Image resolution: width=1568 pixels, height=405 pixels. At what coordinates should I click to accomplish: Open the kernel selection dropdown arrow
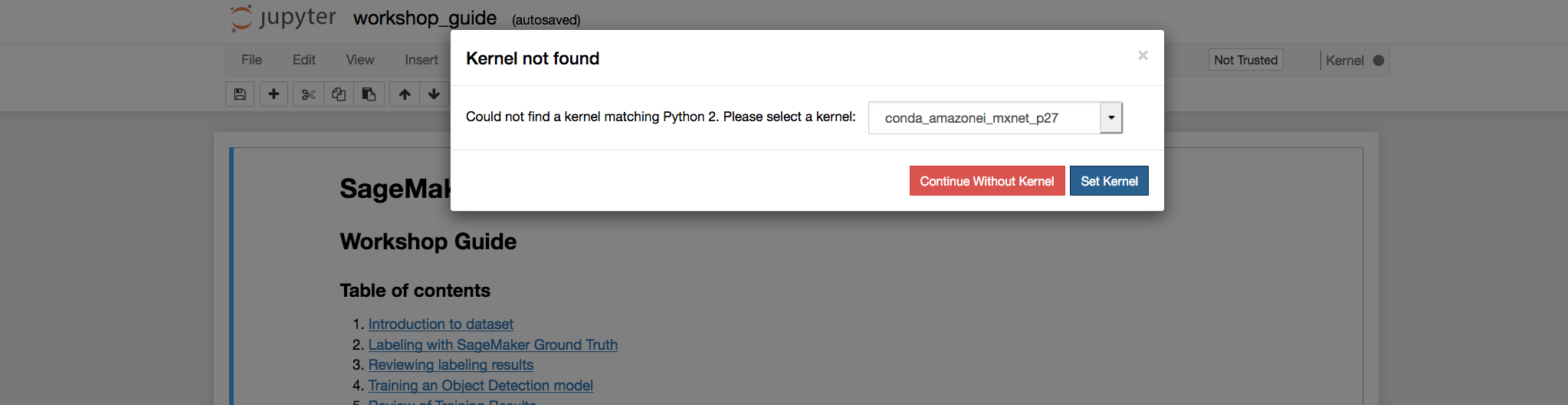click(x=1111, y=117)
